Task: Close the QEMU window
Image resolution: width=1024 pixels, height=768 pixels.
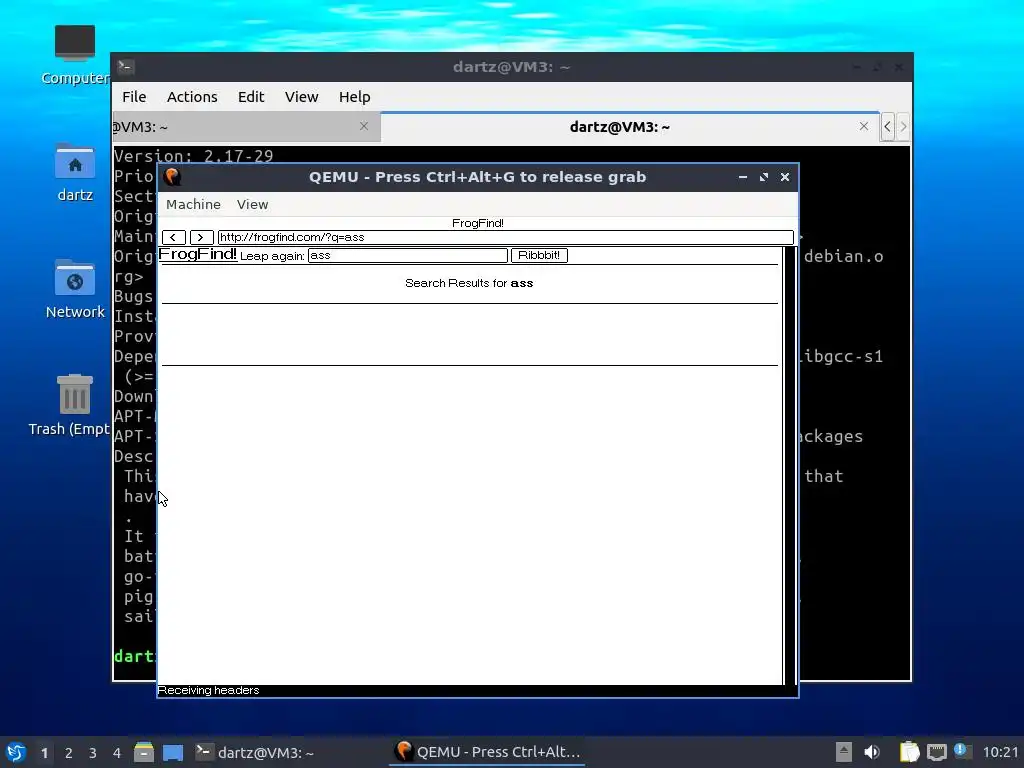Action: (x=785, y=177)
